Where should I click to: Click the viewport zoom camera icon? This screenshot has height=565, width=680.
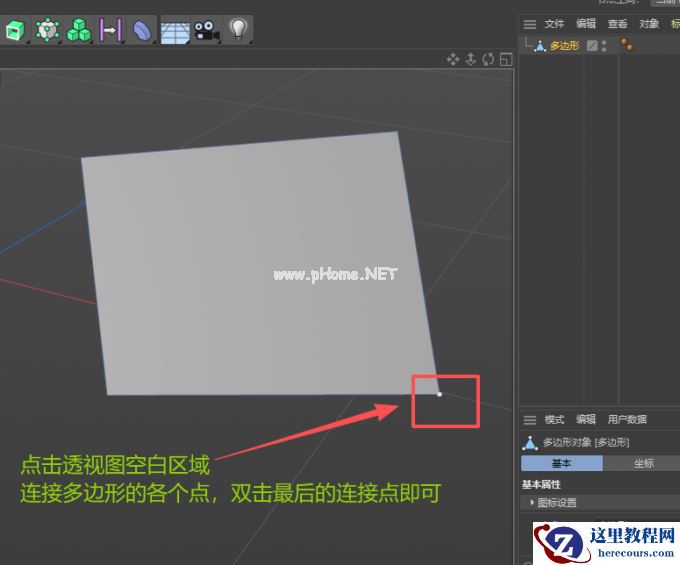click(471, 59)
